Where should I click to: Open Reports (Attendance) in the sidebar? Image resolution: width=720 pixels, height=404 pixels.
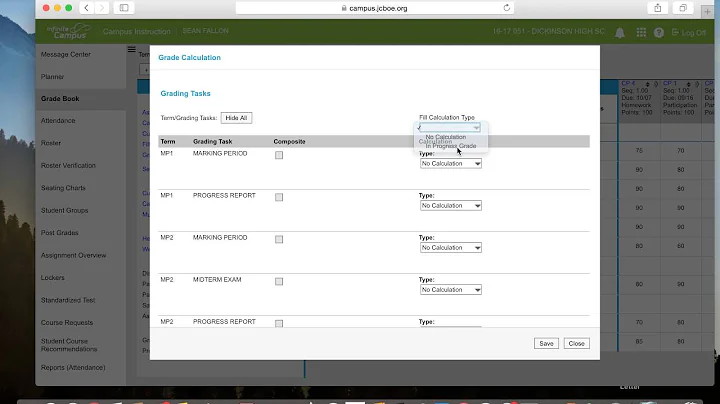pos(73,368)
